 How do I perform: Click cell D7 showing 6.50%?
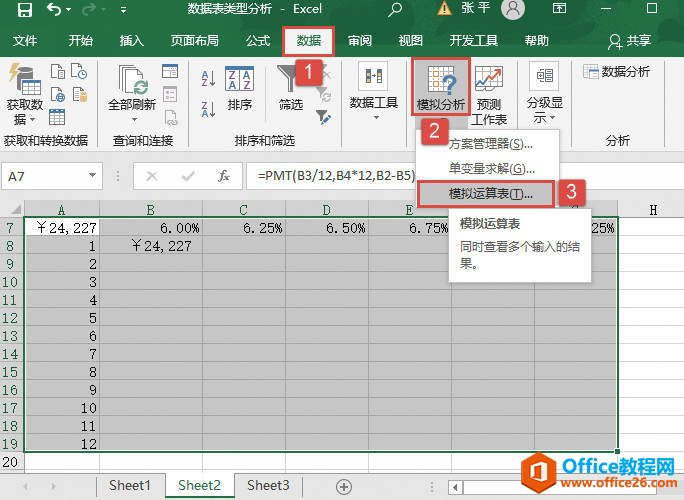point(327,227)
